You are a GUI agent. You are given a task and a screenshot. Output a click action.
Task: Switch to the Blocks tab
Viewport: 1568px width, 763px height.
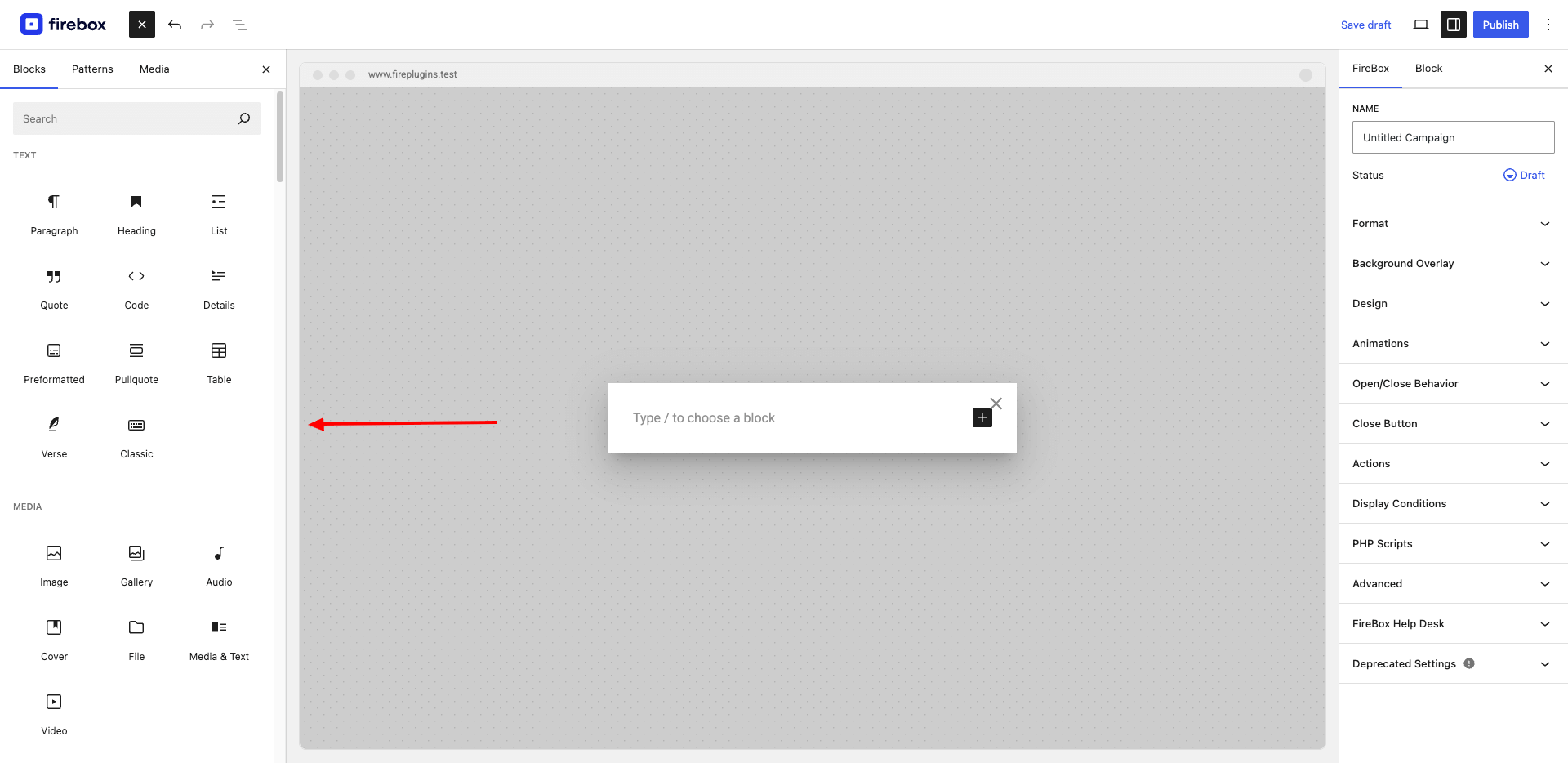[29, 69]
